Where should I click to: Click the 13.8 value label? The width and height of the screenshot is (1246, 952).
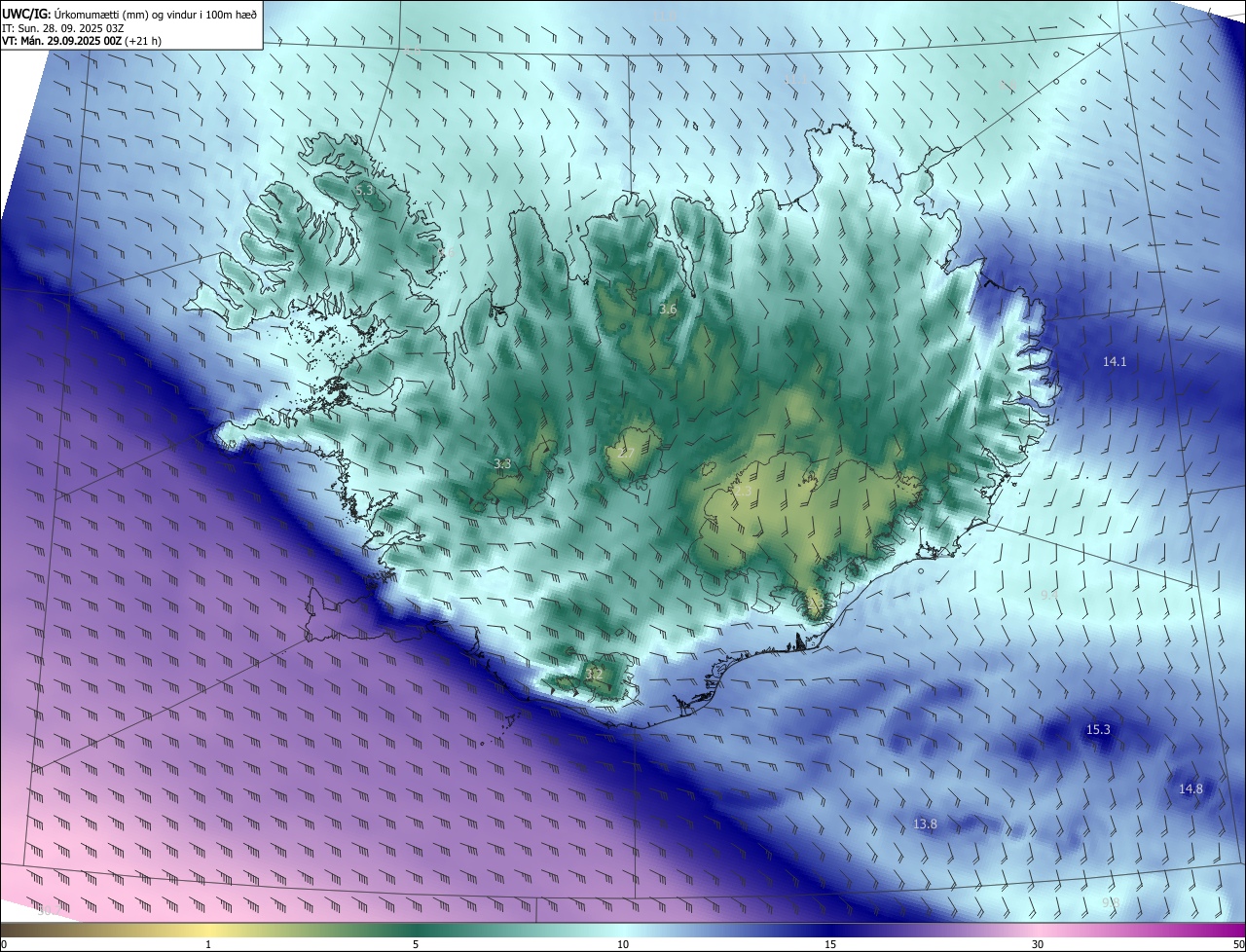click(925, 824)
